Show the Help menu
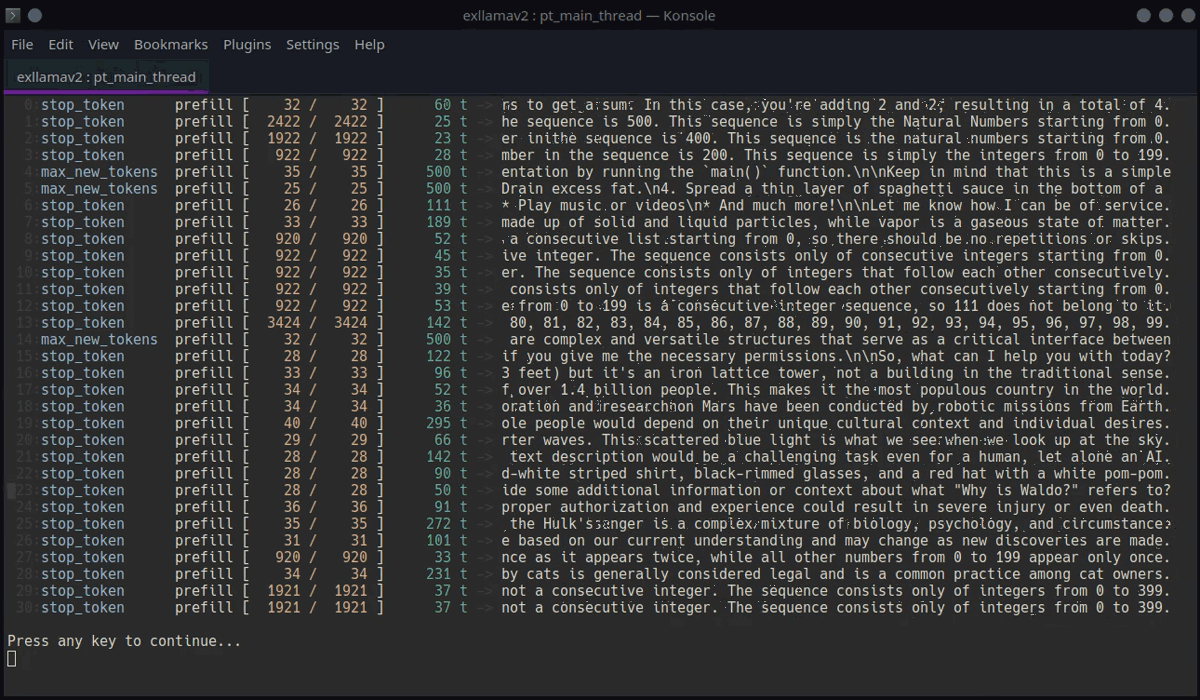Image resolution: width=1200 pixels, height=700 pixels. pos(369,44)
